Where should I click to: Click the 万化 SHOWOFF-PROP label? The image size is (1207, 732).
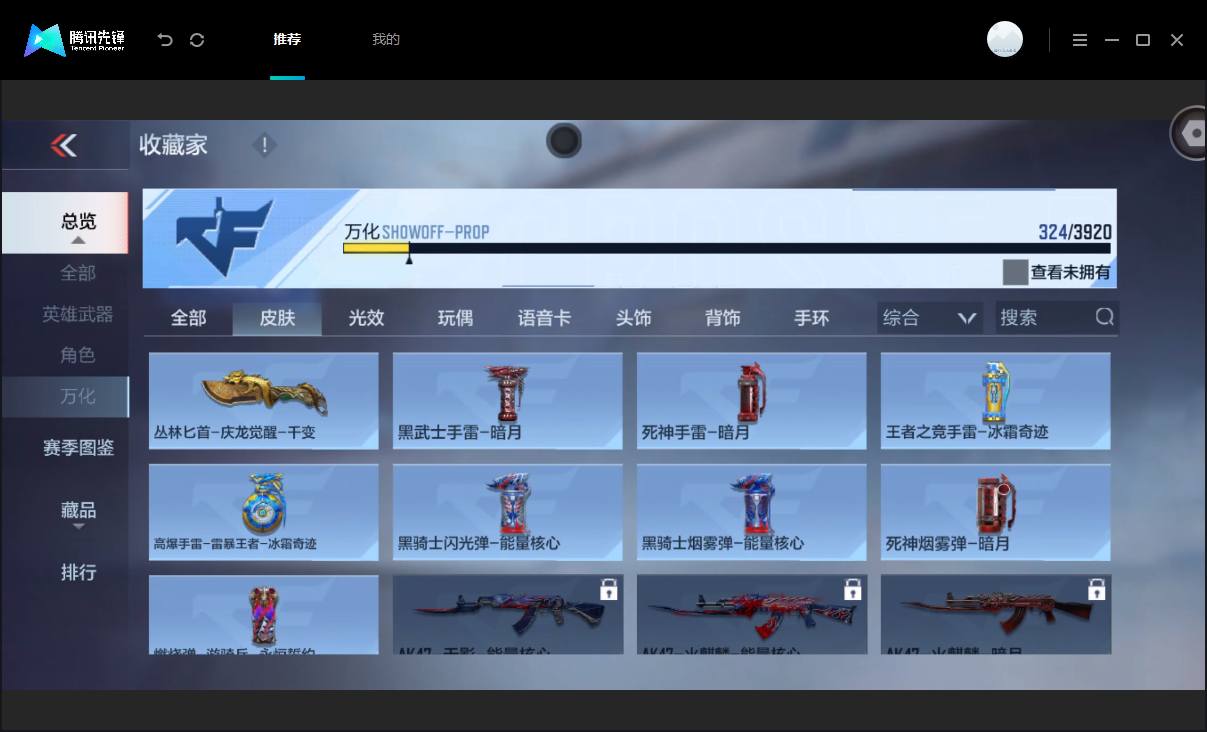pyautogui.click(x=416, y=232)
